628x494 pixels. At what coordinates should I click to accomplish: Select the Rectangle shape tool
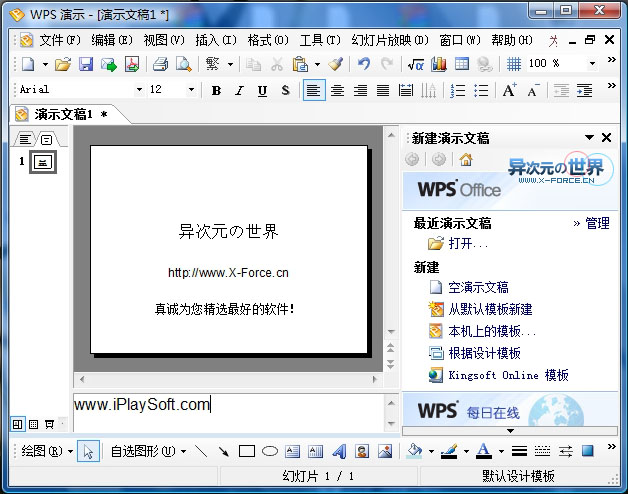point(247,452)
